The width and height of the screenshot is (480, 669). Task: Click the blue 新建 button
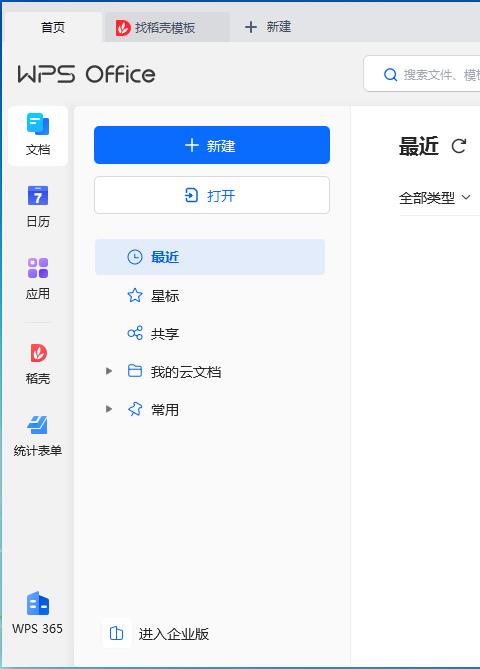(212, 145)
